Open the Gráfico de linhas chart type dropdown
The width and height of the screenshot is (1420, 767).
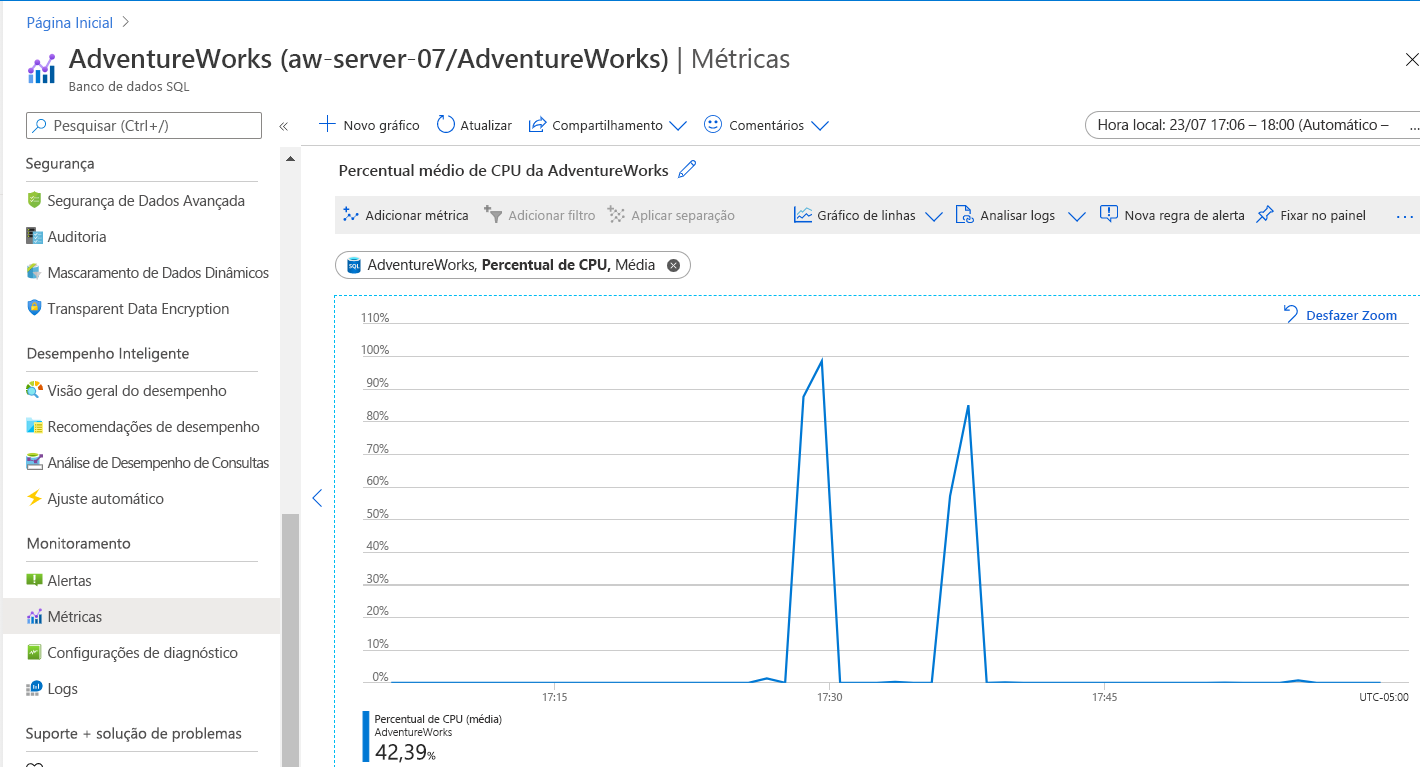(934, 216)
